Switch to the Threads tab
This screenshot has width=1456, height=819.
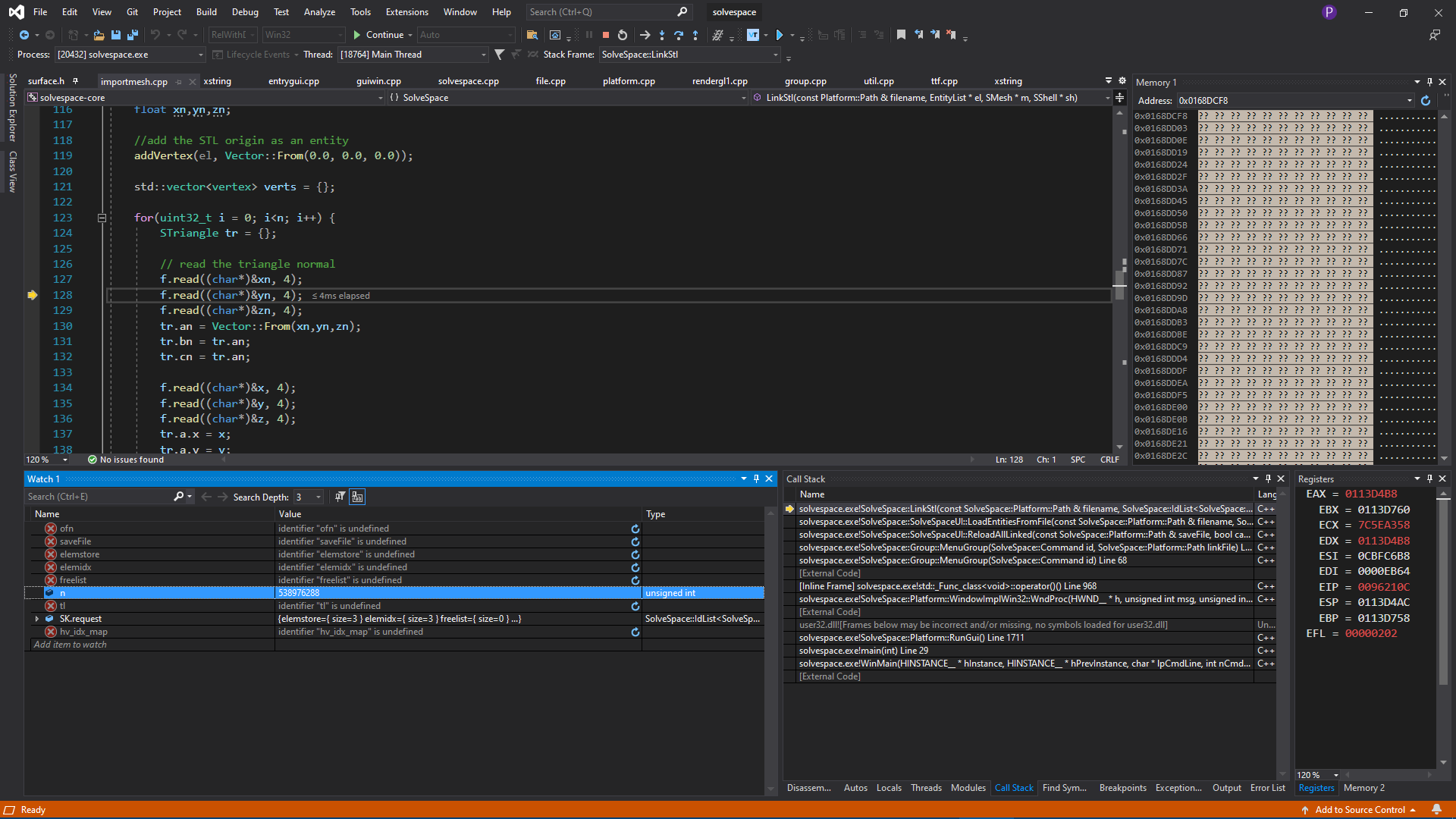point(926,788)
